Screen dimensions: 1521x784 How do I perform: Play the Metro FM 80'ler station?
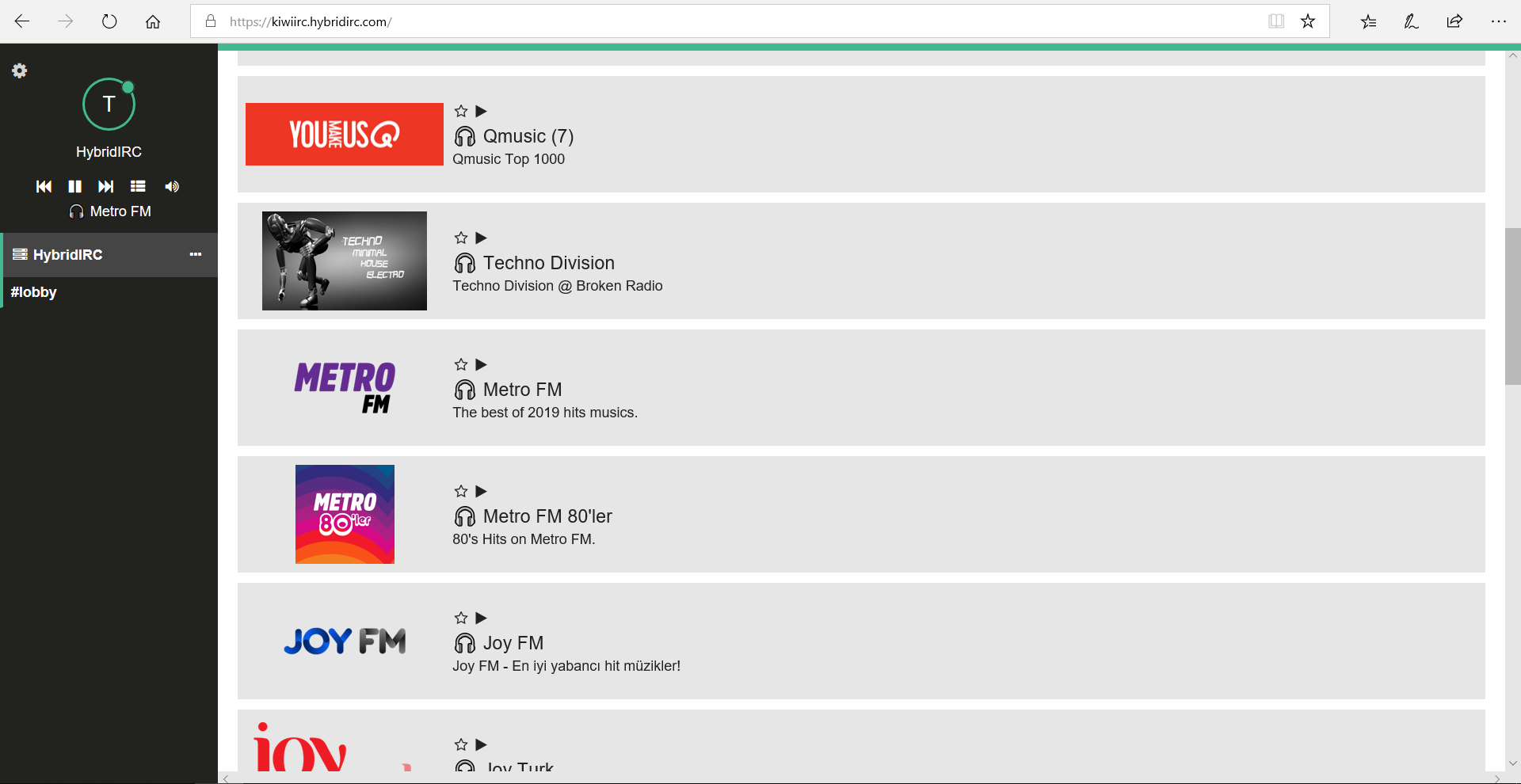tap(481, 491)
